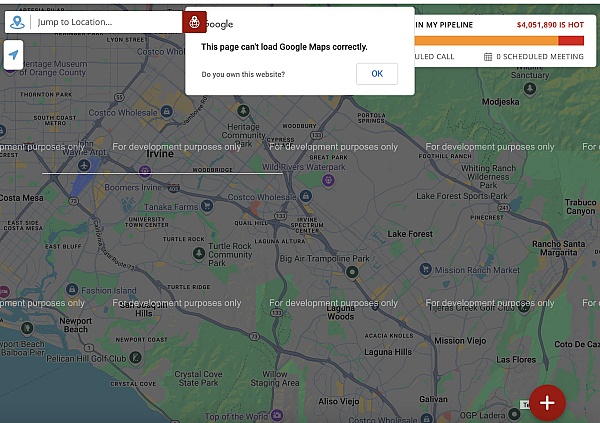Click the Laguna Woods label

341,312
